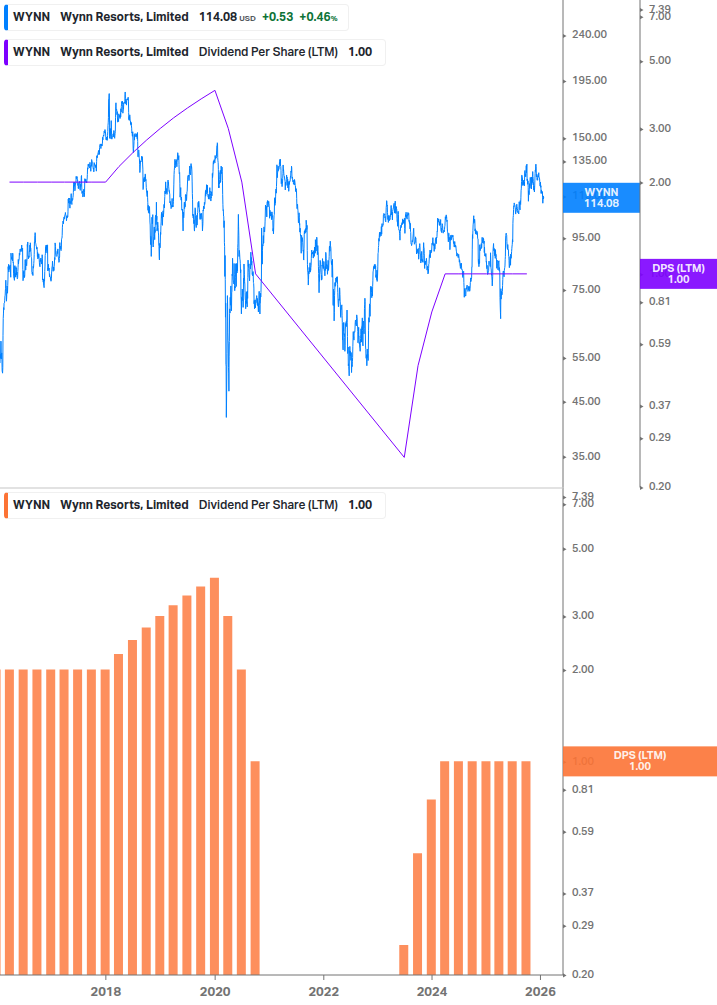The width and height of the screenshot is (717, 1005).
Task: Select the WYNN price legend showing 114.08 USD
Action: [x=176, y=17]
